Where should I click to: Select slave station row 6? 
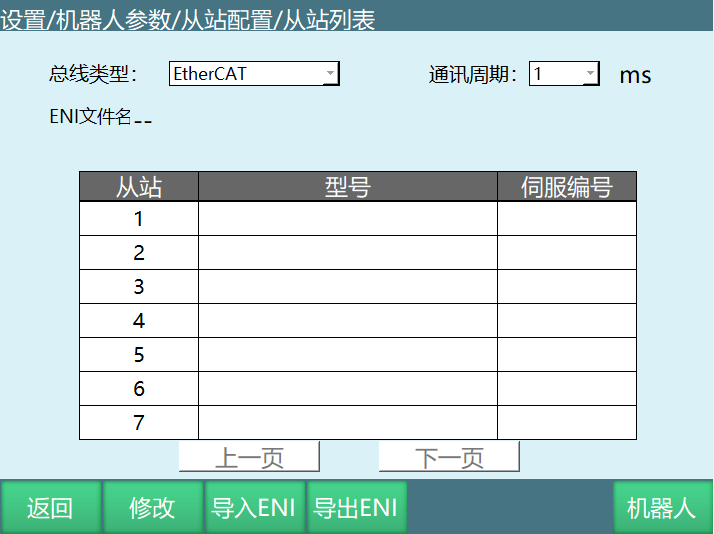139,389
